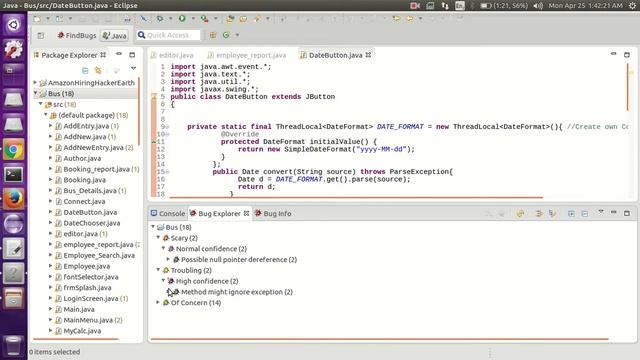This screenshot has height=360, width=640.
Task: Collapse all in Package Explorer toolbar
Action: click(85, 70)
